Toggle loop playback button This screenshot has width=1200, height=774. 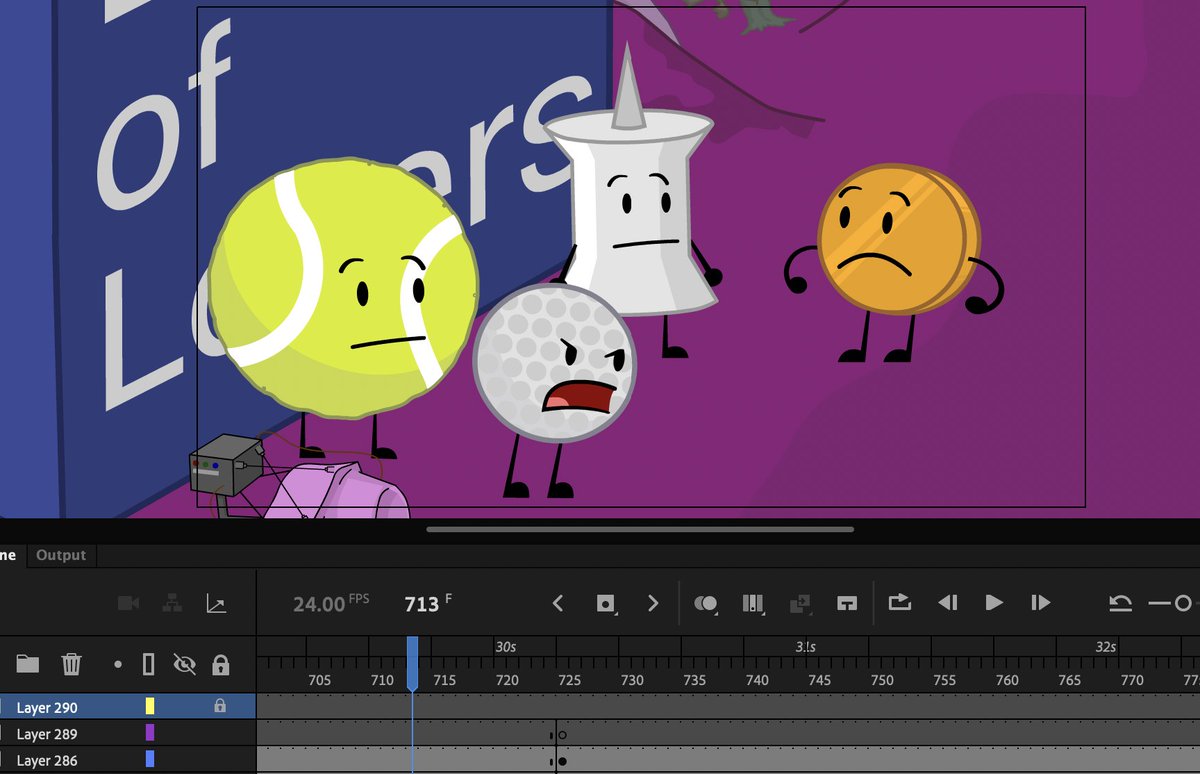click(x=899, y=602)
